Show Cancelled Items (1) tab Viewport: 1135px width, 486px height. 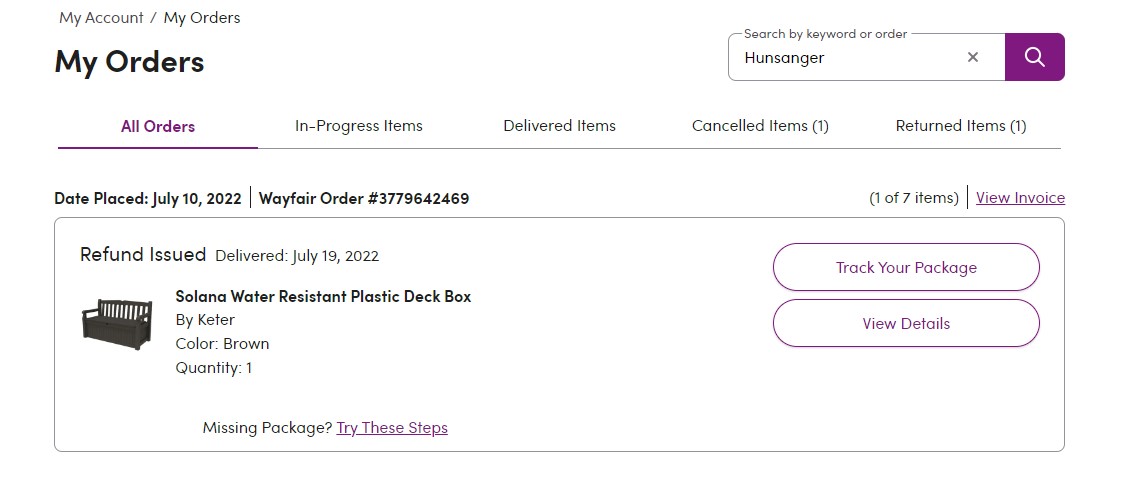[x=760, y=126]
